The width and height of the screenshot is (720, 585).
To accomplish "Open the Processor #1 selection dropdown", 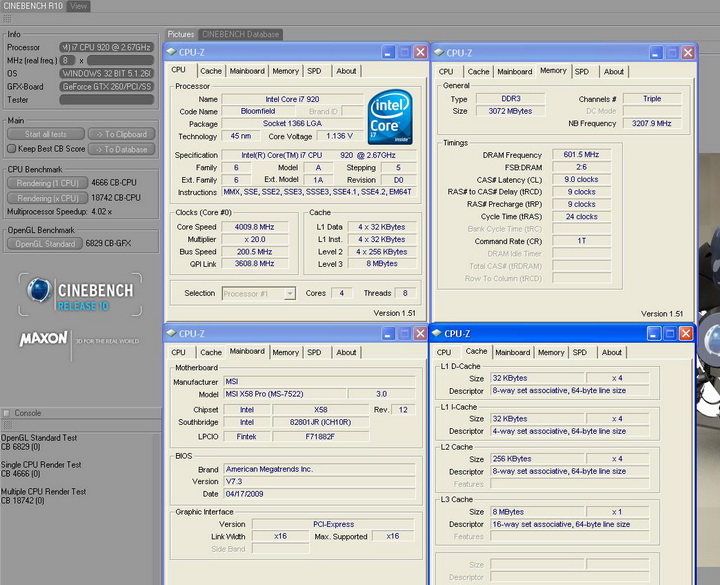I will pos(289,293).
